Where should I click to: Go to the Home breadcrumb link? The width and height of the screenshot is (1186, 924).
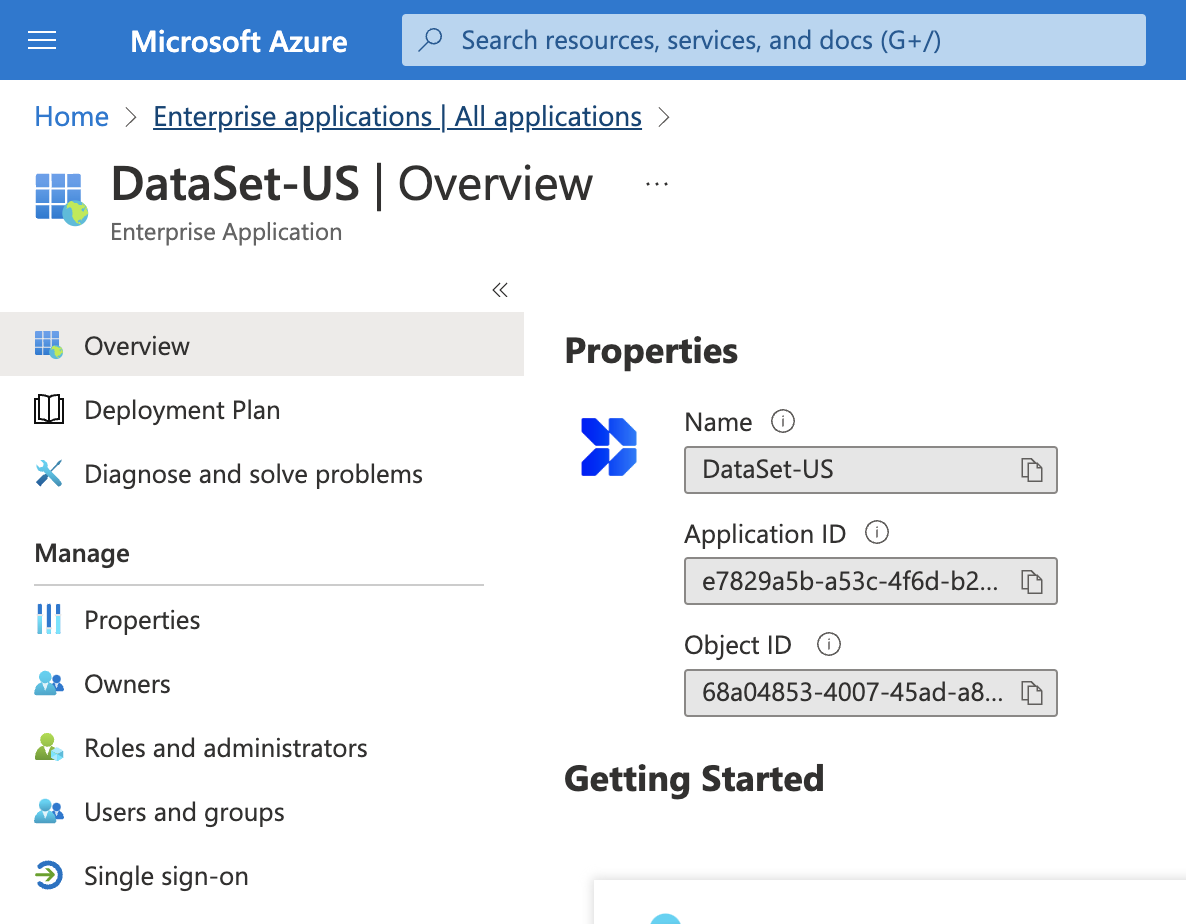point(71,117)
